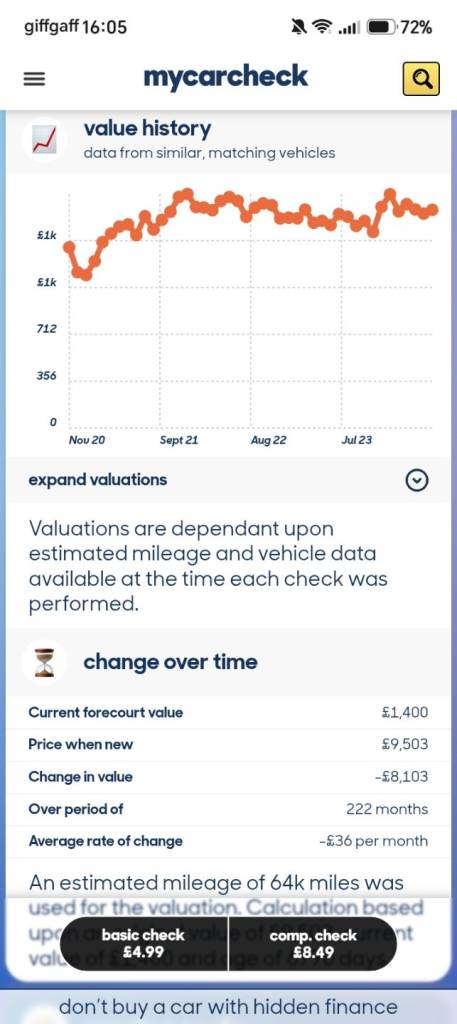Expand valuations with the chevron circle
This screenshot has height=1024, width=457.
(x=417, y=481)
